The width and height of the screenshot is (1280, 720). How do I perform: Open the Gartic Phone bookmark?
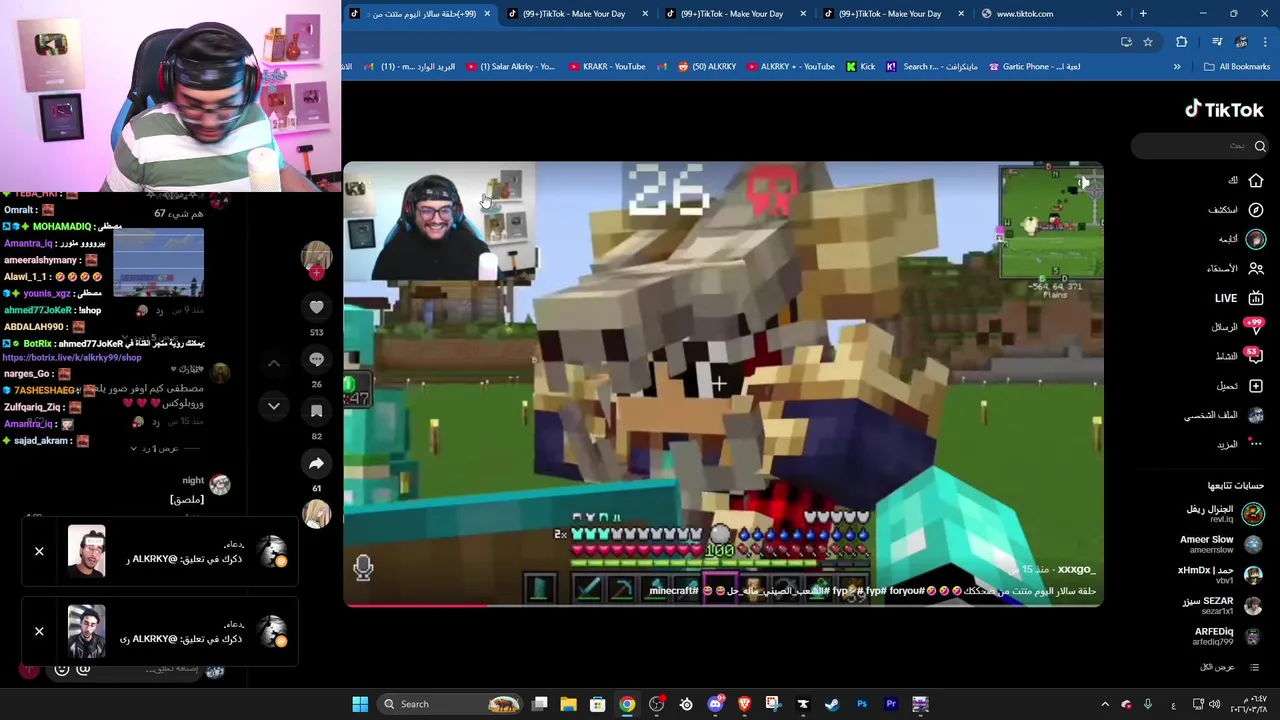[x=1035, y=67]
